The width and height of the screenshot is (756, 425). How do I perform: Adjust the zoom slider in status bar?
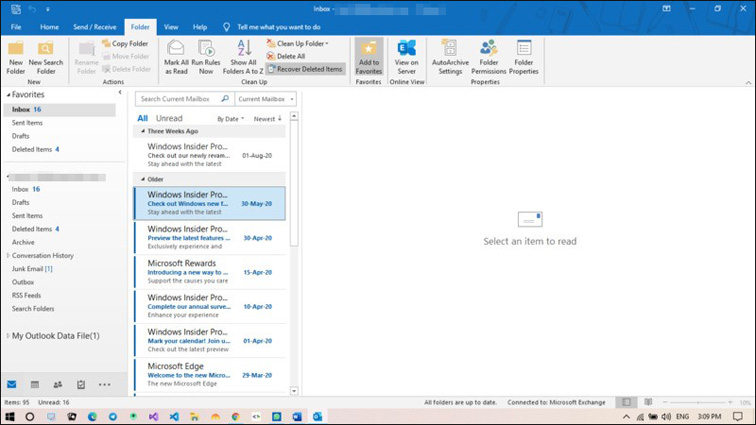(698, 402)
